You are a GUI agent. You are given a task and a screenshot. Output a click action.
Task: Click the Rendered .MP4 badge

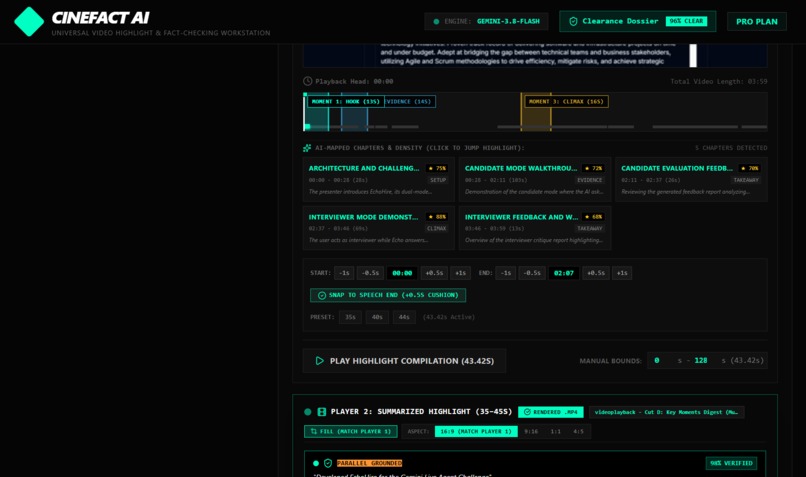pos(551,412)
